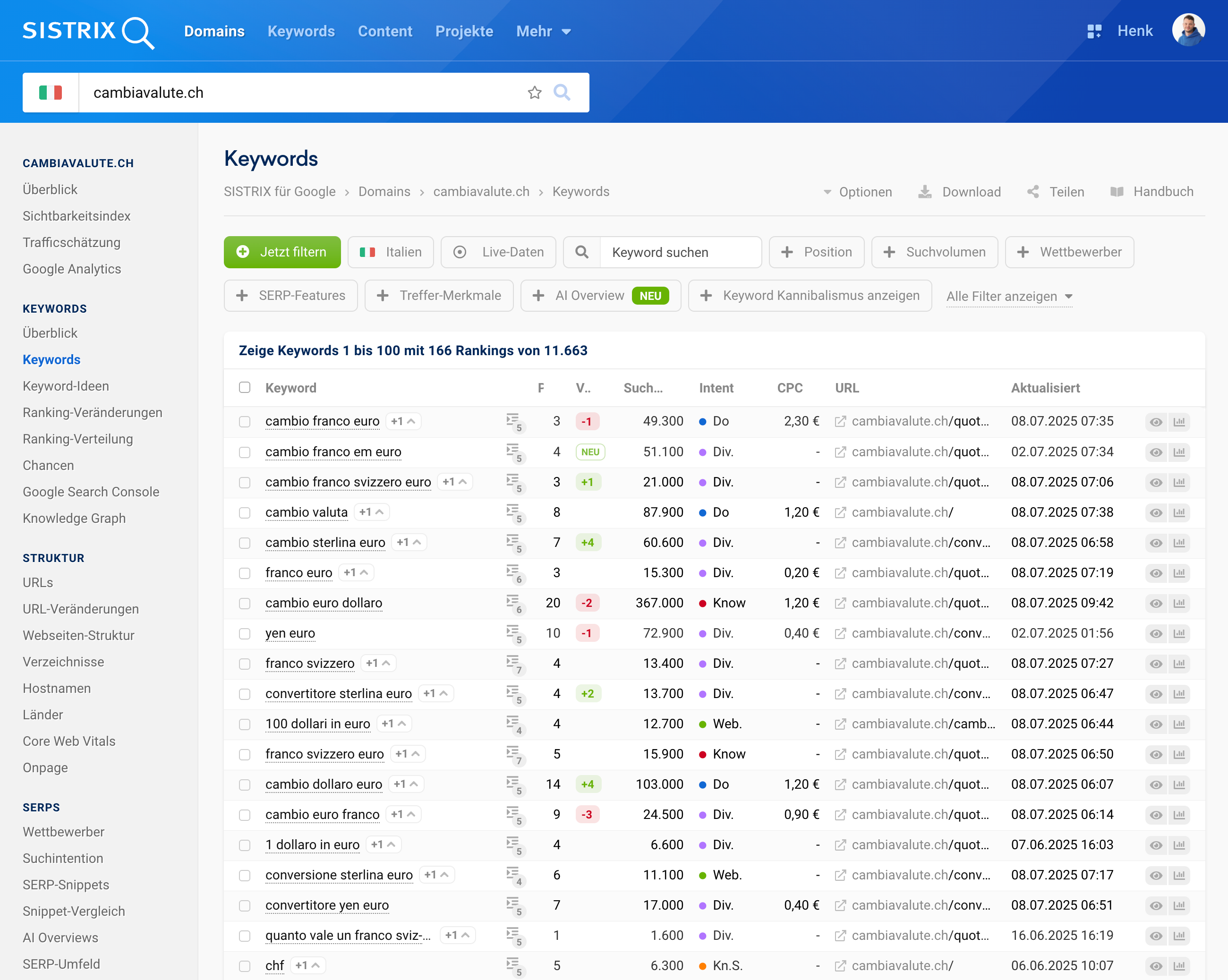Switch to the Projekte section

(464, 31)
